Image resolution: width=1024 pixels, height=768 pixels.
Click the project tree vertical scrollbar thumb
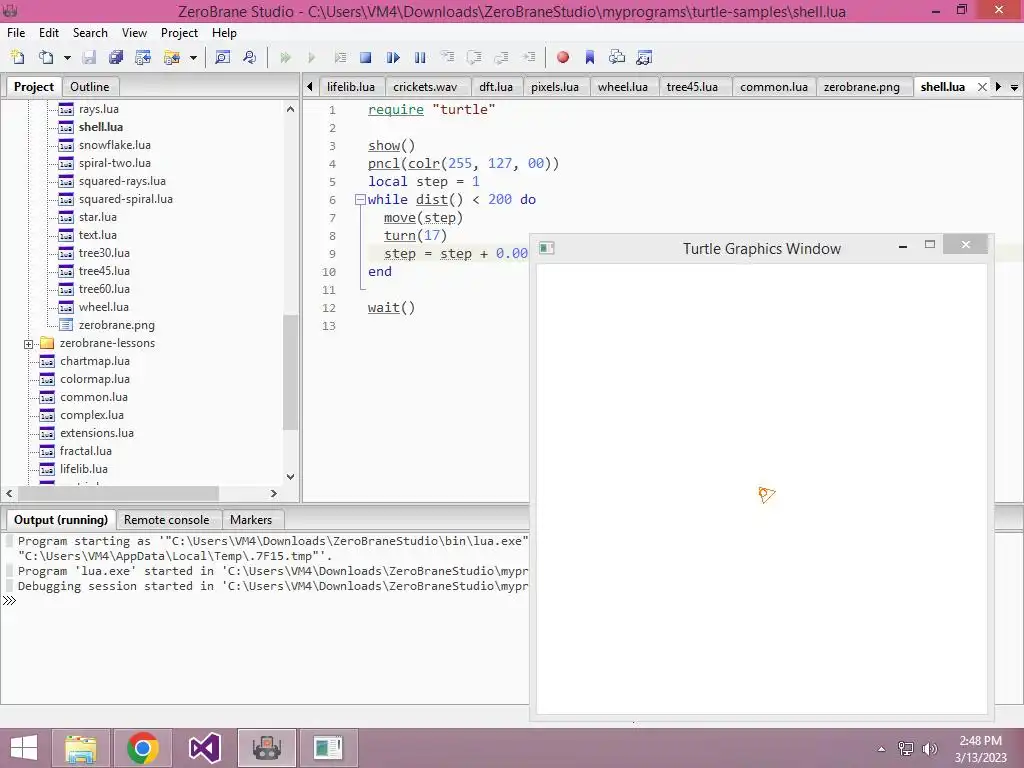pos(291,372)
